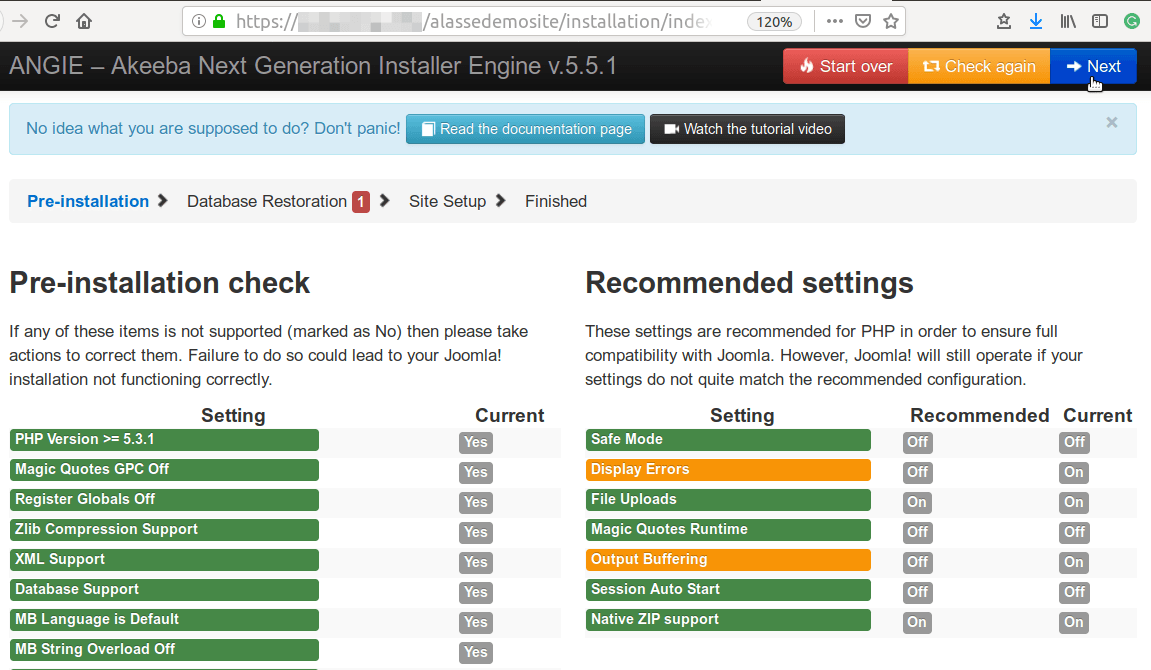This screenshot has height=670, width=1151.
Task: Open the Firefox library icon
Action: 1068,21
